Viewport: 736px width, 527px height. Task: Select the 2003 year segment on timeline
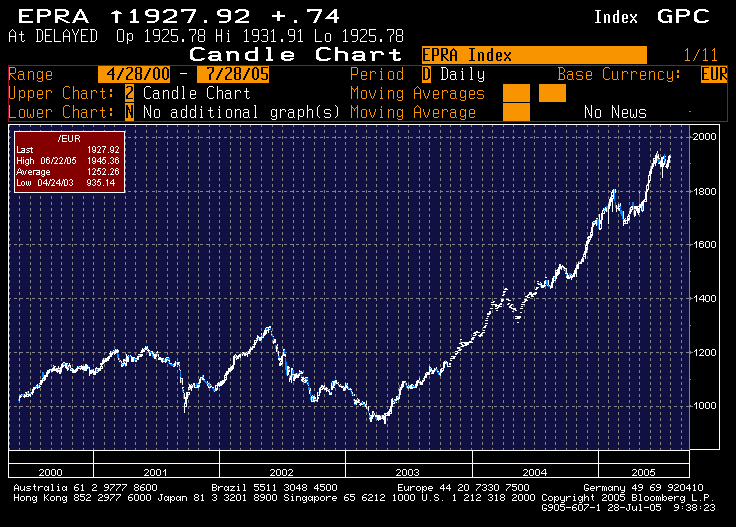pyautogui.click(x=408, y=471)
